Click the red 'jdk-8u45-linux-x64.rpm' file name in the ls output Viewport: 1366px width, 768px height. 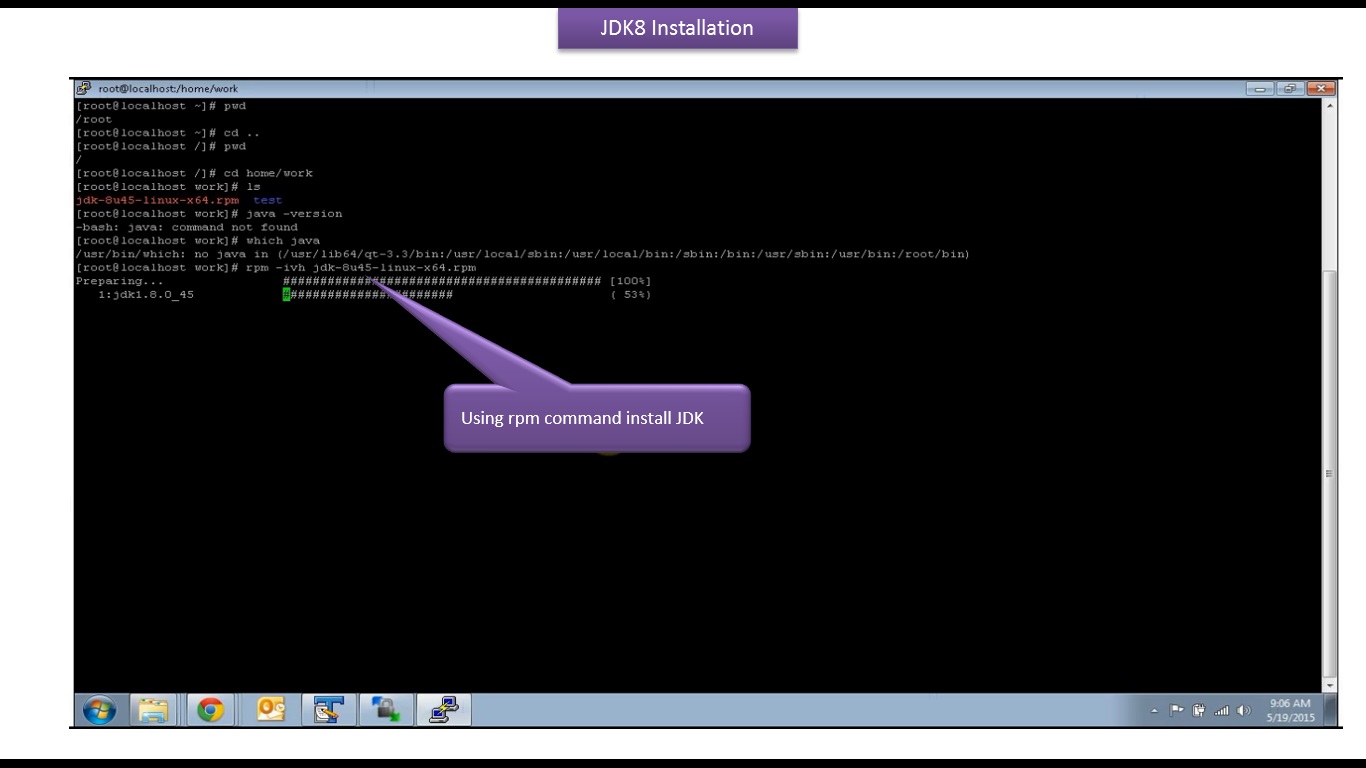coord(157,200)
